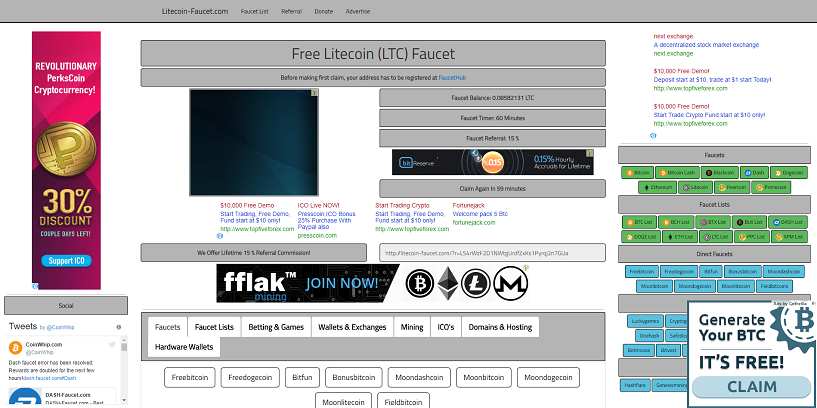Select the referral URL input field
This screenshot has width=817, height=408.
click(492, 253)
